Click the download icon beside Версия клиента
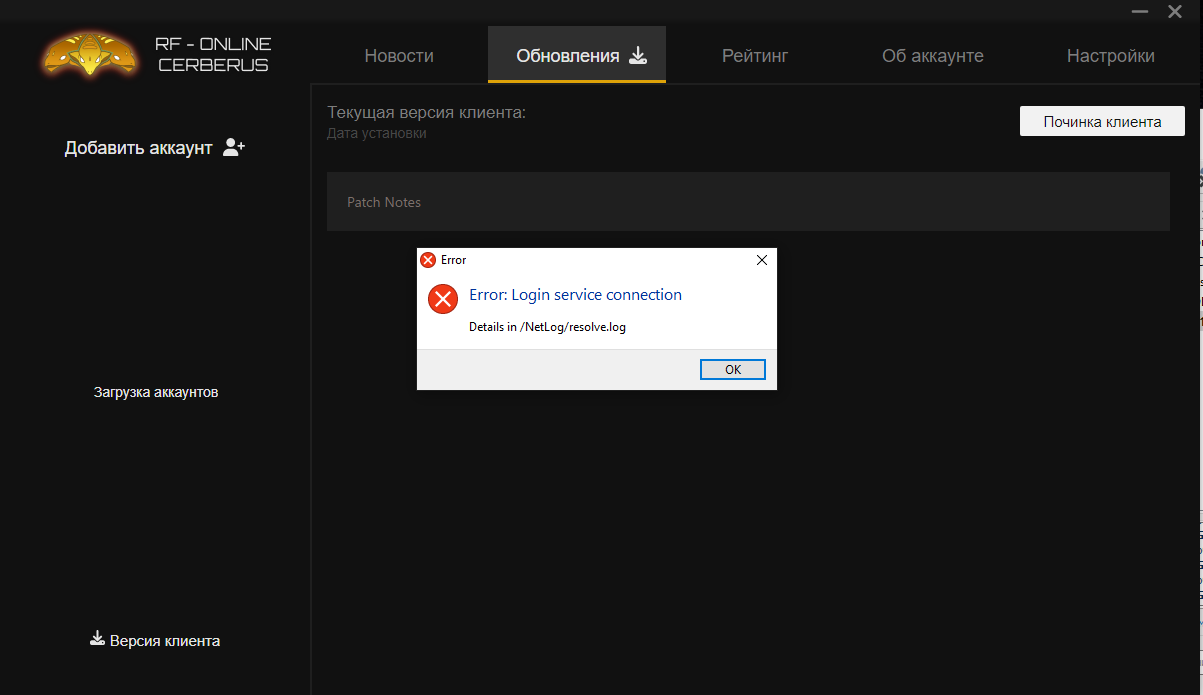Image resolution: width=1203 pixels, height=695 pixels. 97,639
